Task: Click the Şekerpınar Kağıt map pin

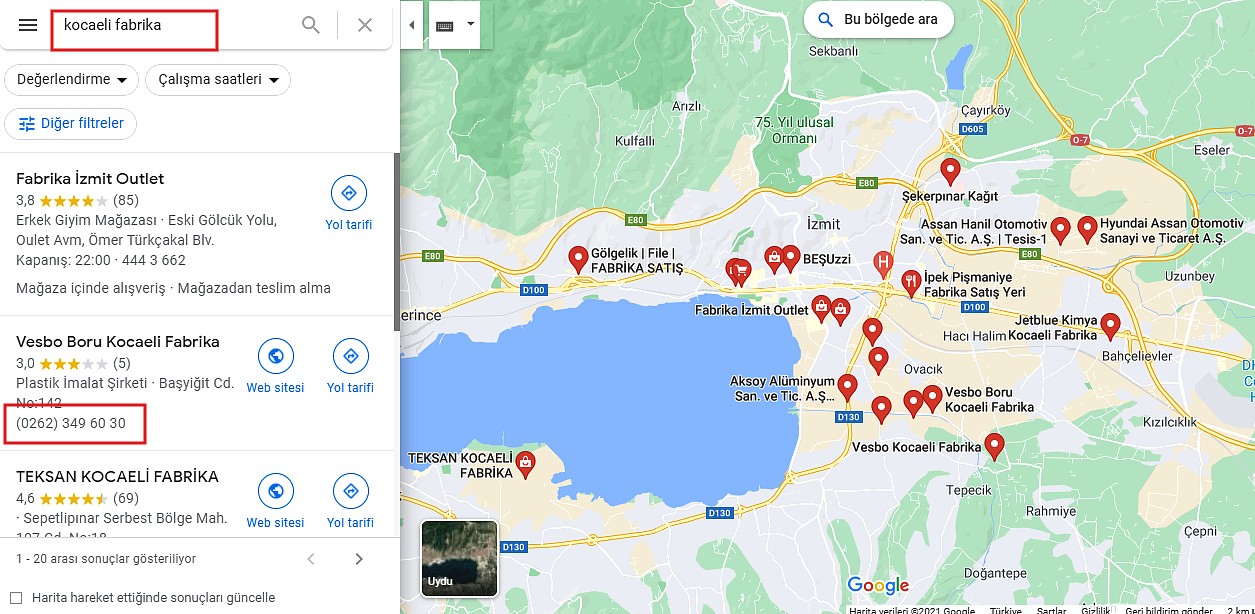Action: point(950,171)
